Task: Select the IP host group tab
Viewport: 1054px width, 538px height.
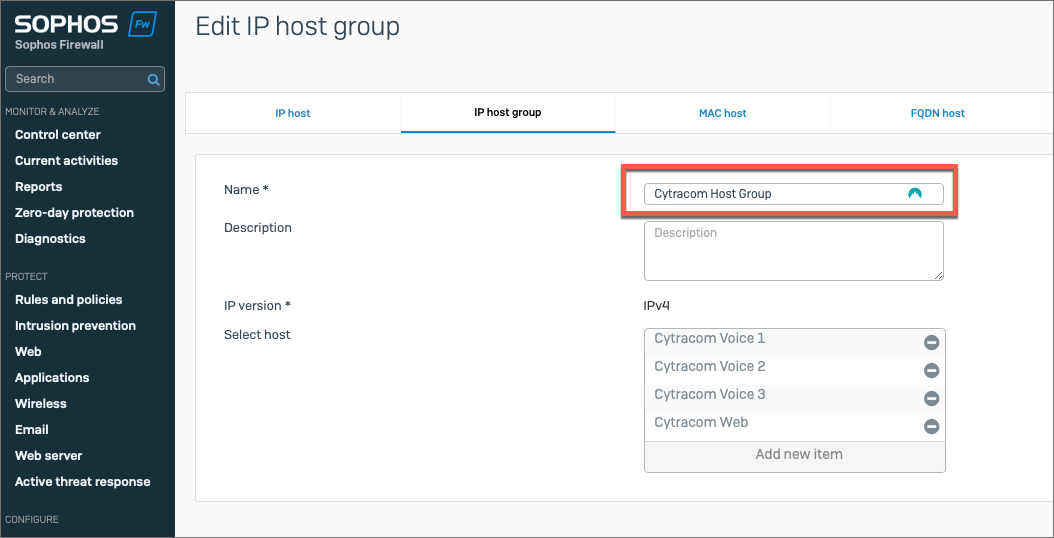Action: coord(507,113)
